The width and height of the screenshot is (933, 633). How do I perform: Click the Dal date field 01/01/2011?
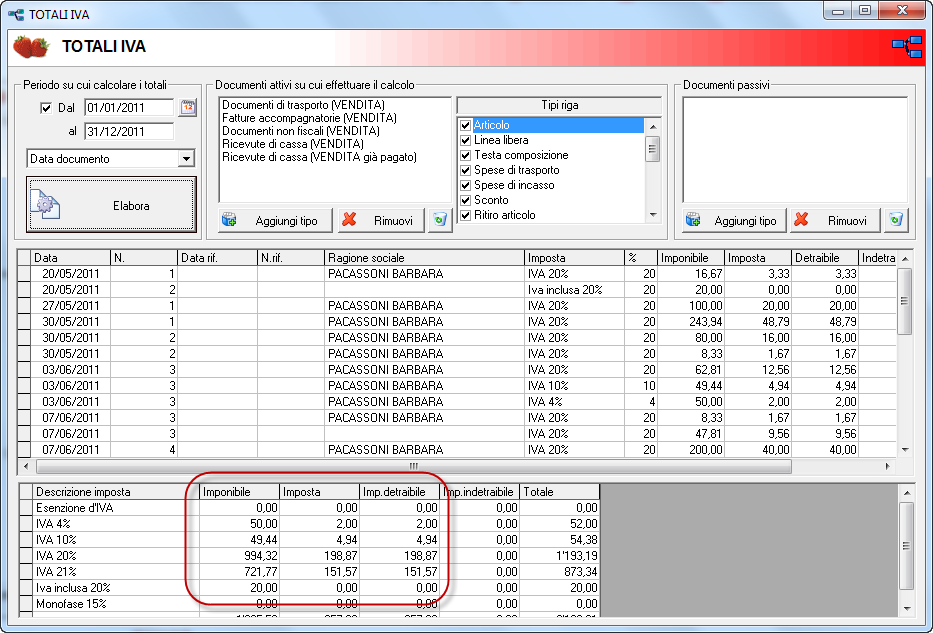click(129, 108)
